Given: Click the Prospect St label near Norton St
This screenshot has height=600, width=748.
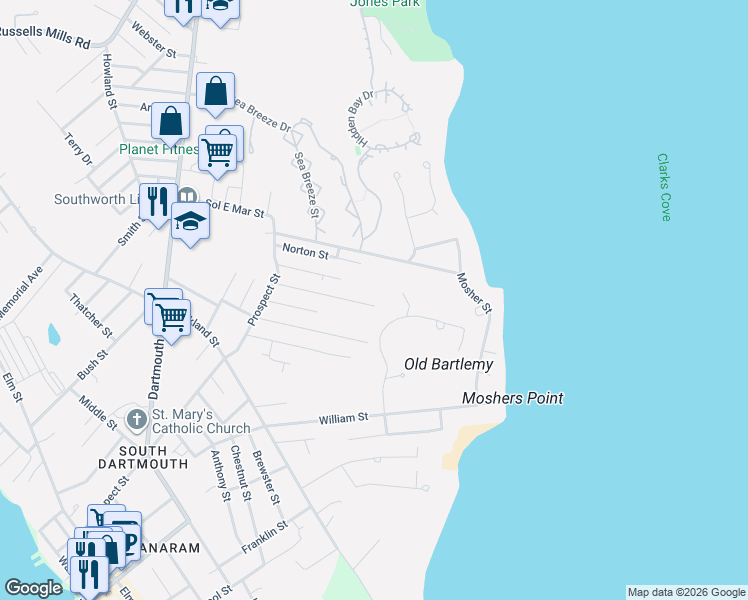Looking at the screenshot, I should click(x=264, y=300).
